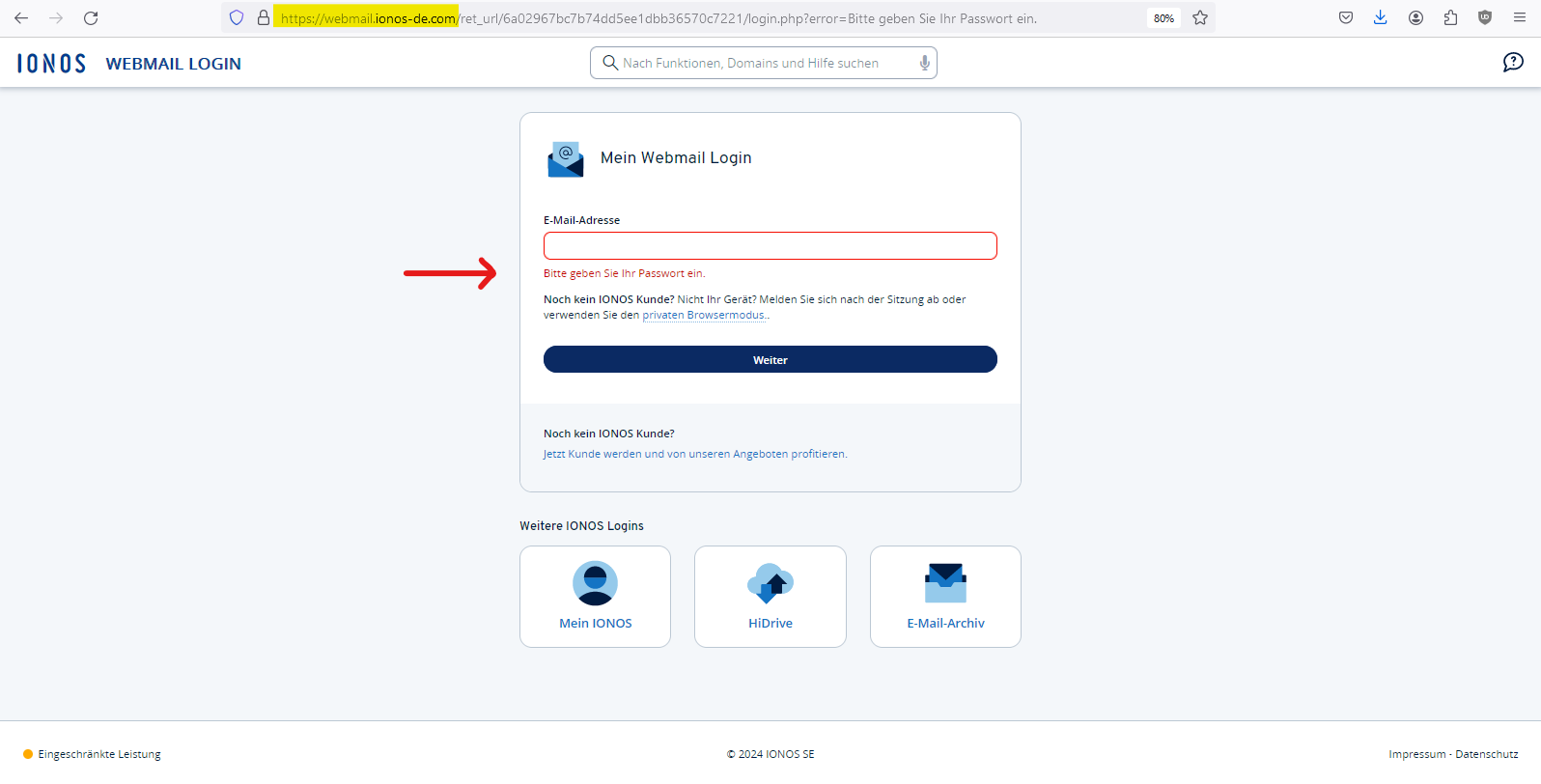Reload the page with refresh icon
Screen dimensions: 1541x784
point(91,18)
